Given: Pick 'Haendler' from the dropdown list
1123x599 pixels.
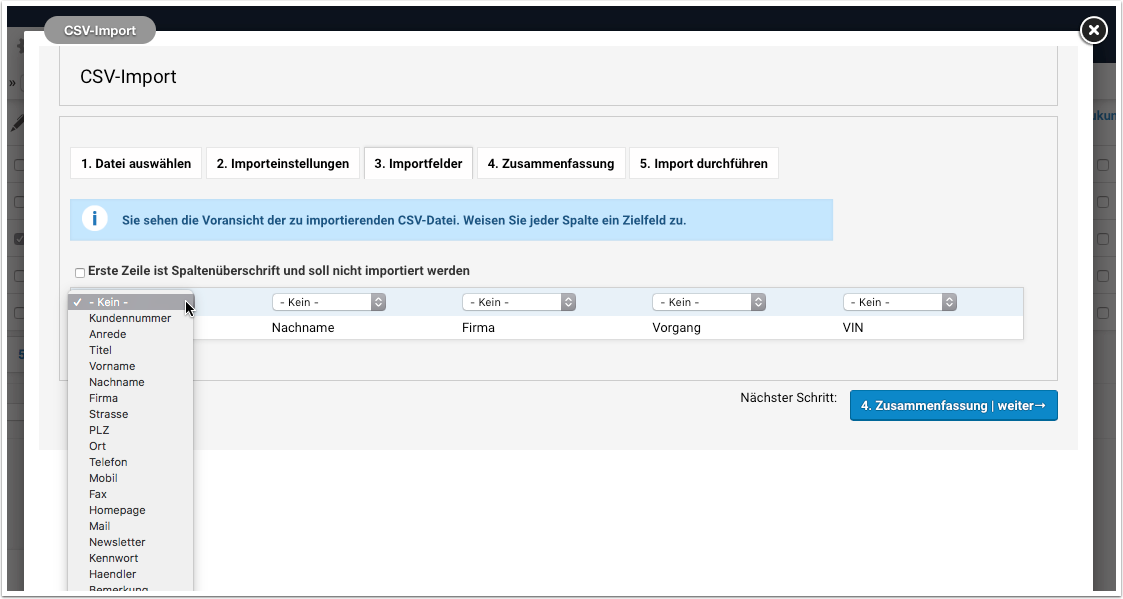Looking at the screenshot, I should point(113,574).
